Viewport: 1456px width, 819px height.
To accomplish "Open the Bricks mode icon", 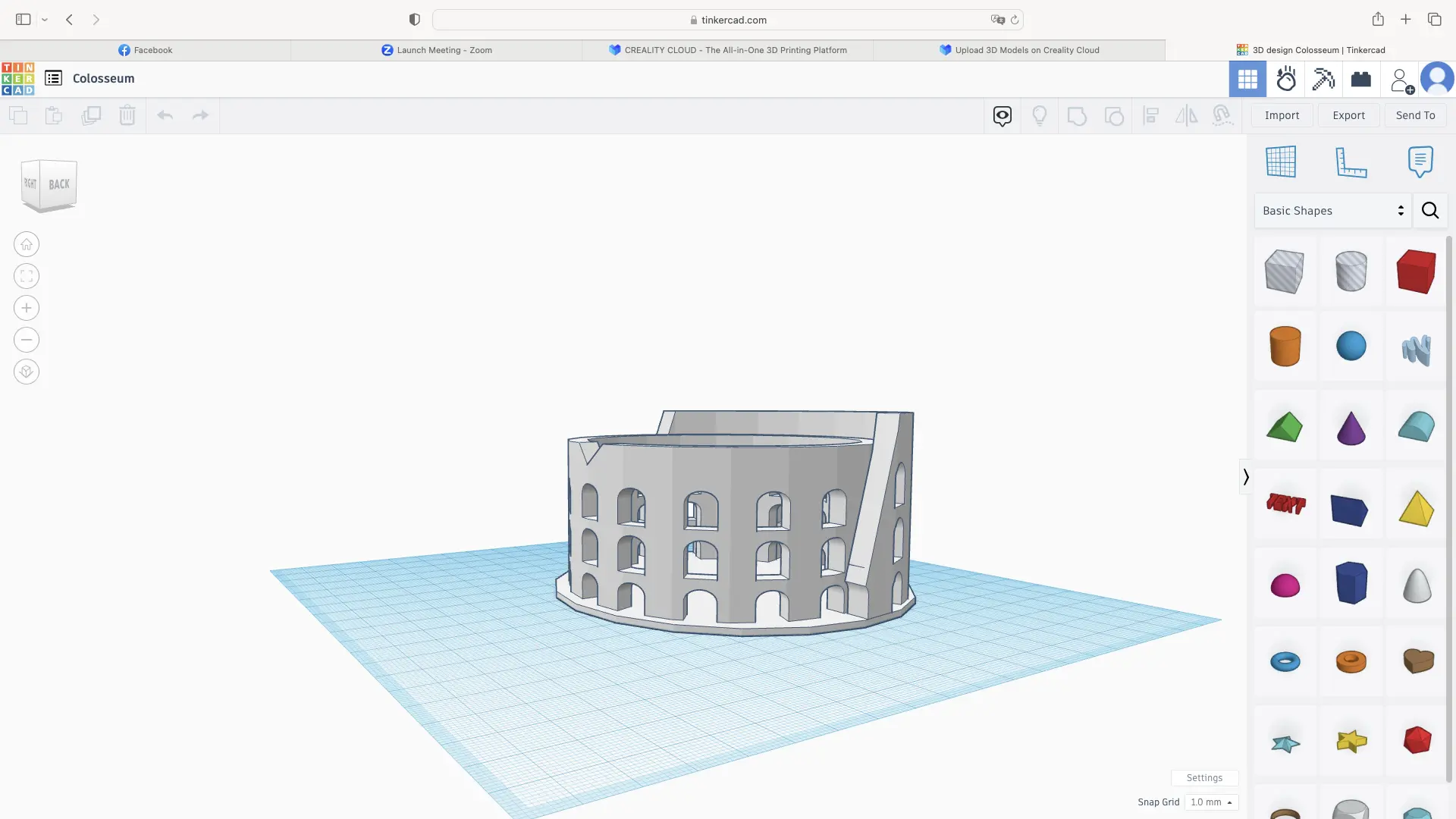I will point(1361,79).
